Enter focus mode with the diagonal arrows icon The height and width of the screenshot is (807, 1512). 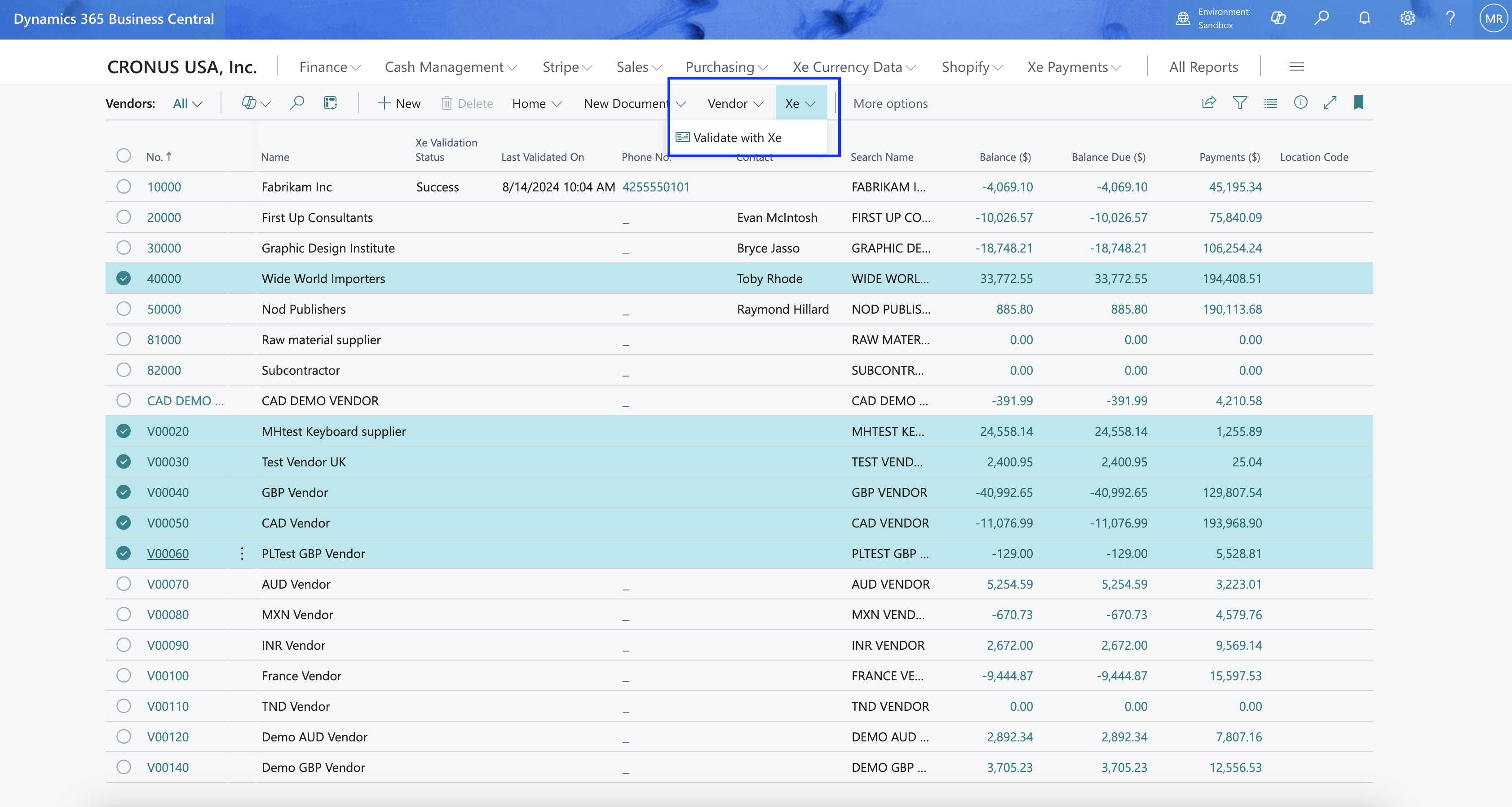(1331, 103)
